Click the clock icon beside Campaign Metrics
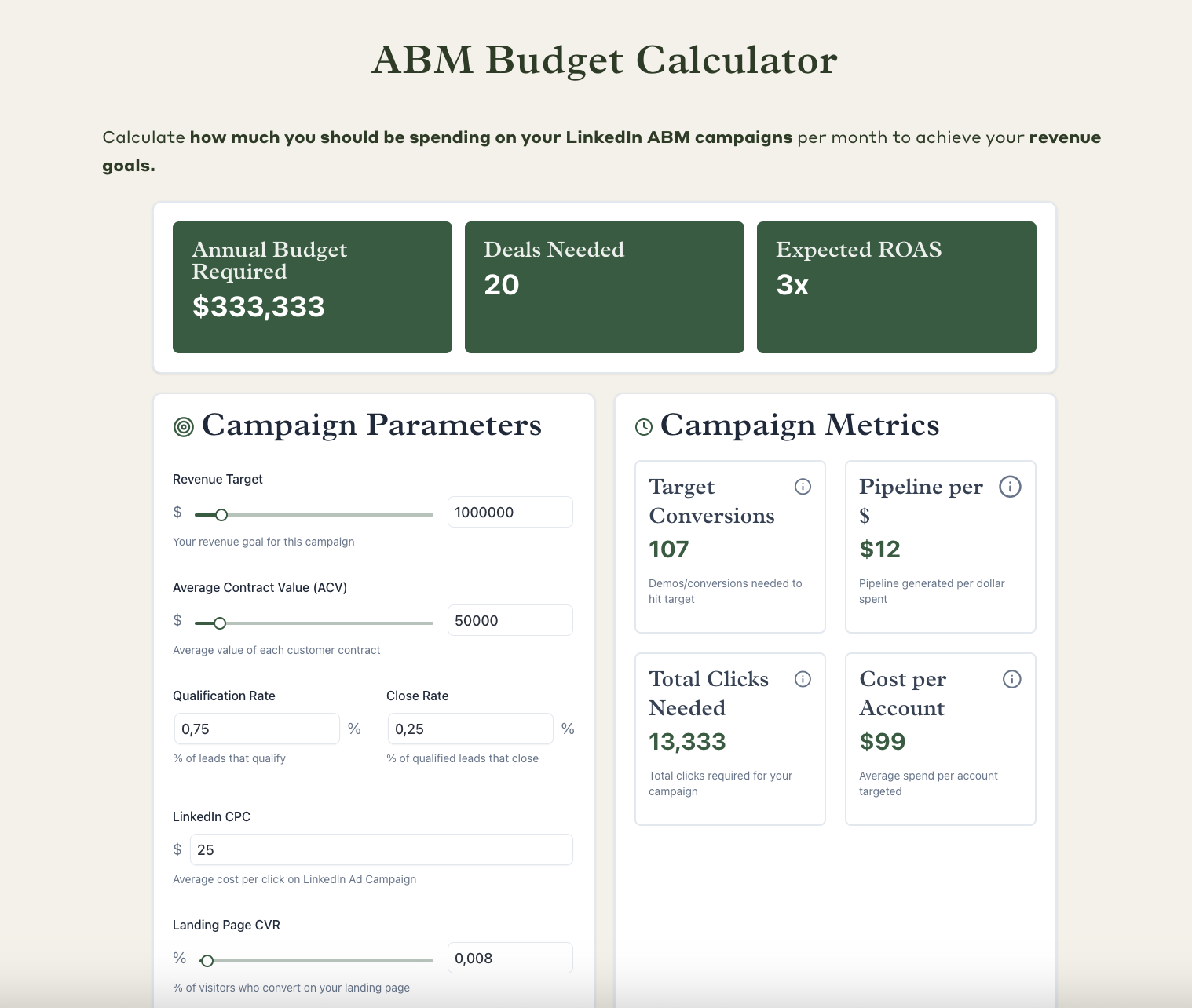This screenshot has width=1192, height=1008. pyautogui.click(x=644, y=427)
